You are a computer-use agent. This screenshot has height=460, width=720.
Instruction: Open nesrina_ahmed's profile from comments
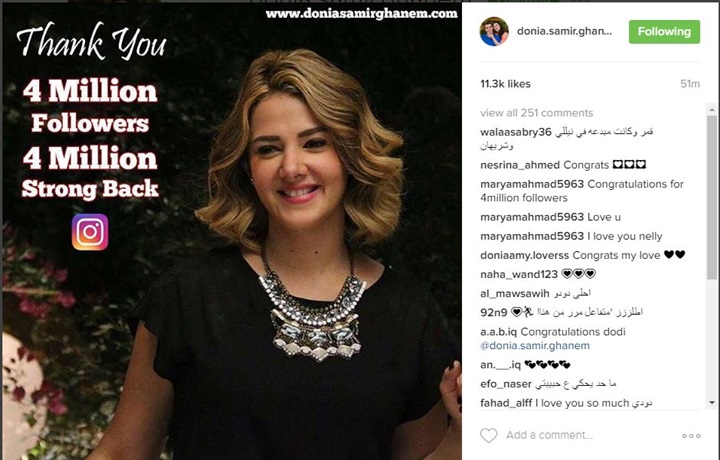[520, 165]
